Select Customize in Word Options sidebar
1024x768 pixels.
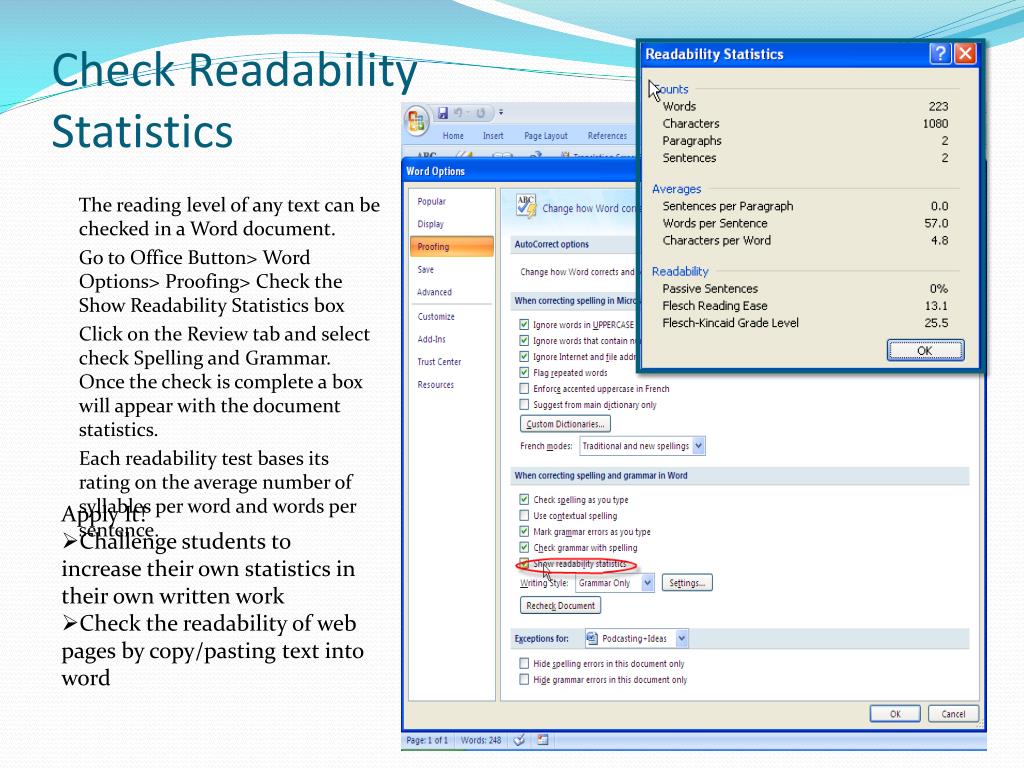click(451, 317)
